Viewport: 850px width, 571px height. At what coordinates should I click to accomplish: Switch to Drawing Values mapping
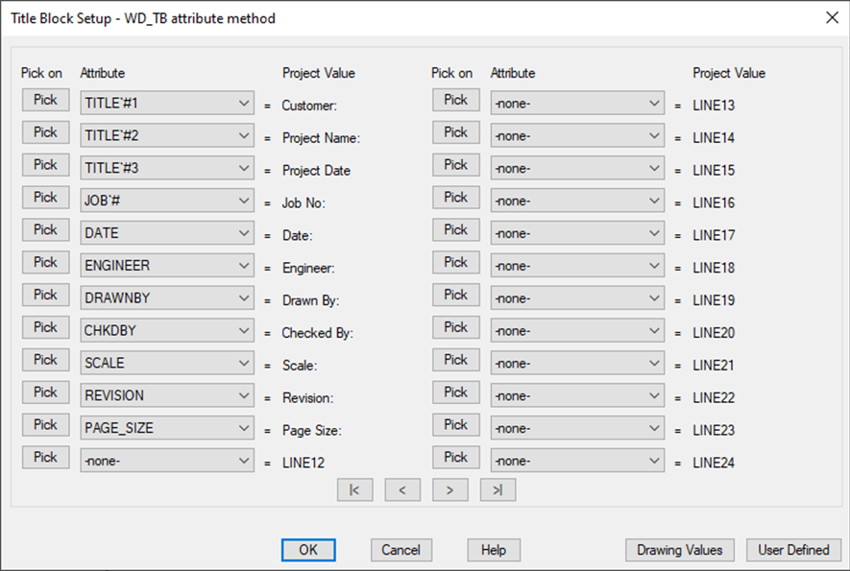click(680, 550)
